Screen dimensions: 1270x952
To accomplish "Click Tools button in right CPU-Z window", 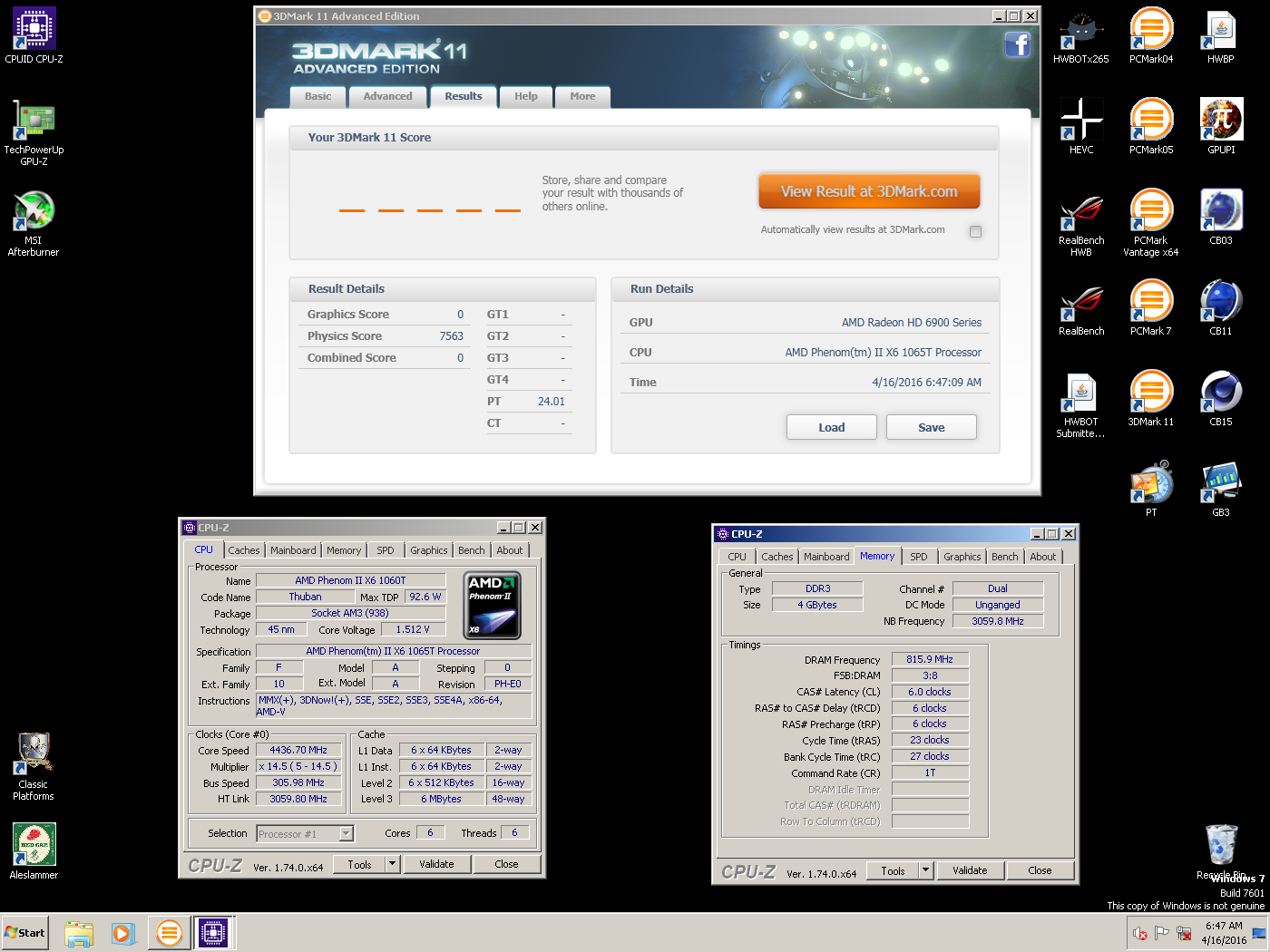I will [893, 870].
